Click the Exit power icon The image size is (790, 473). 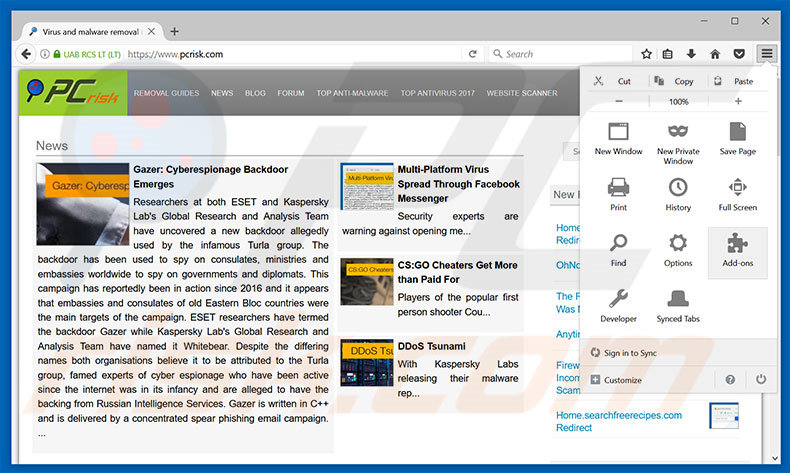coord(761,379)
